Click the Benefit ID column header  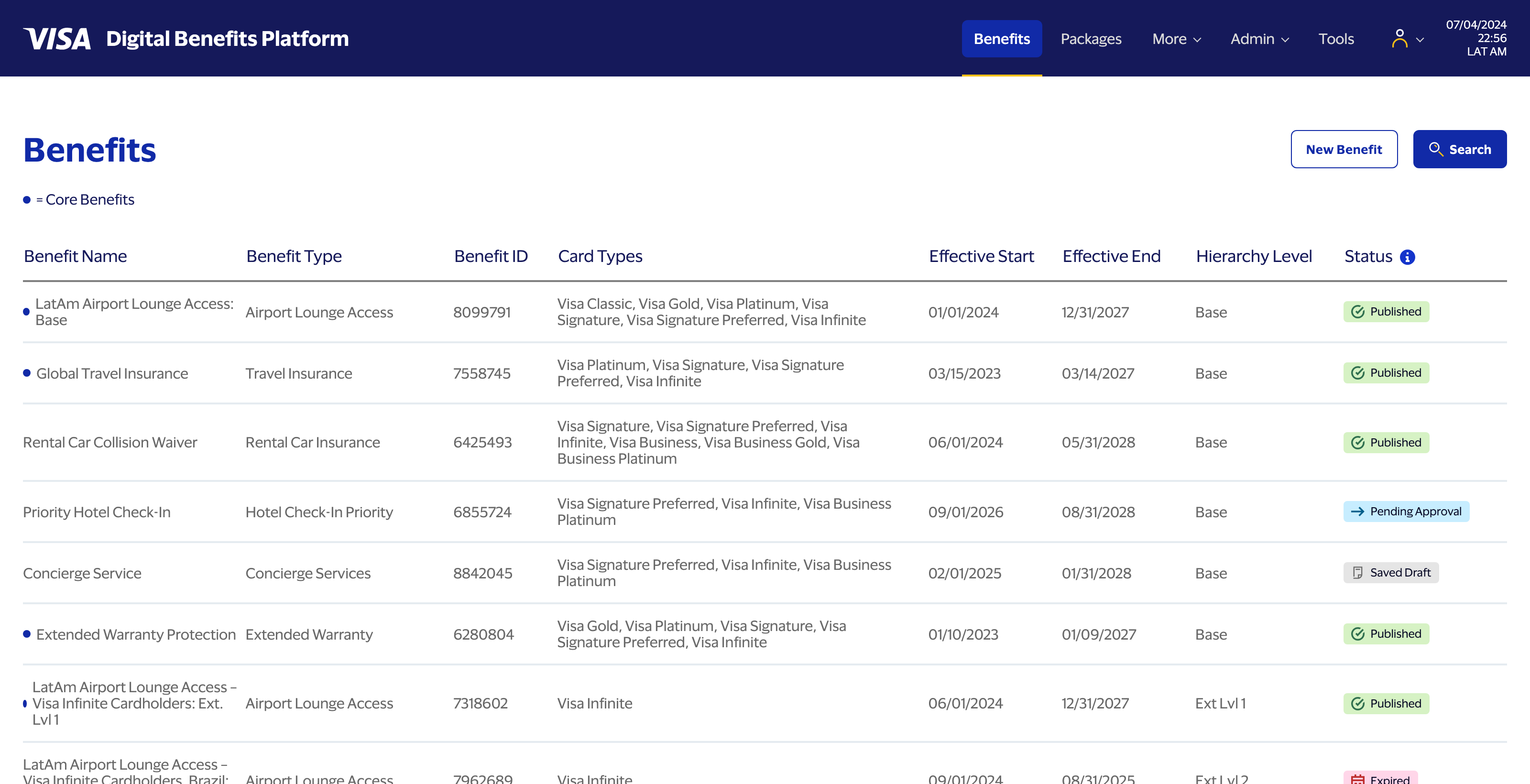[x=491, y=256]
